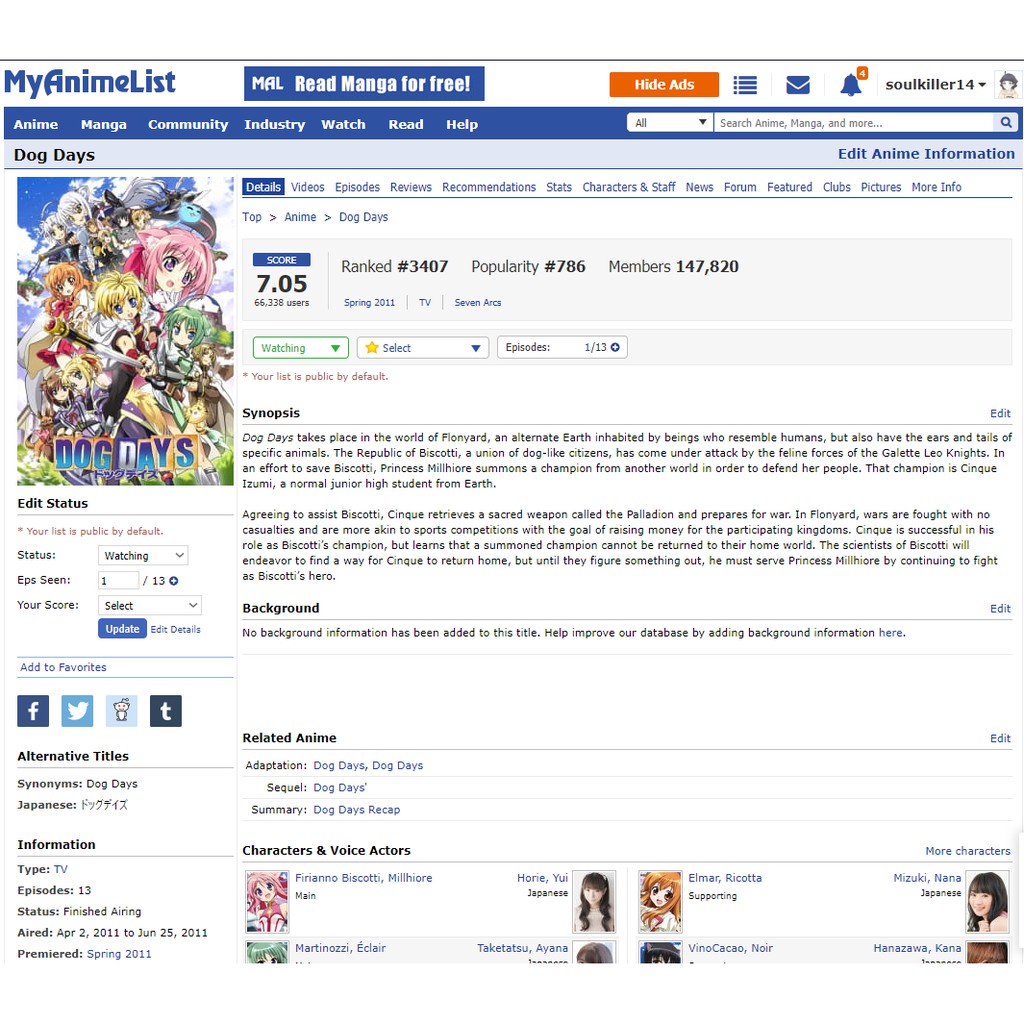Click the Update button
The image size is (1024, 1024).
pos(122,629)
